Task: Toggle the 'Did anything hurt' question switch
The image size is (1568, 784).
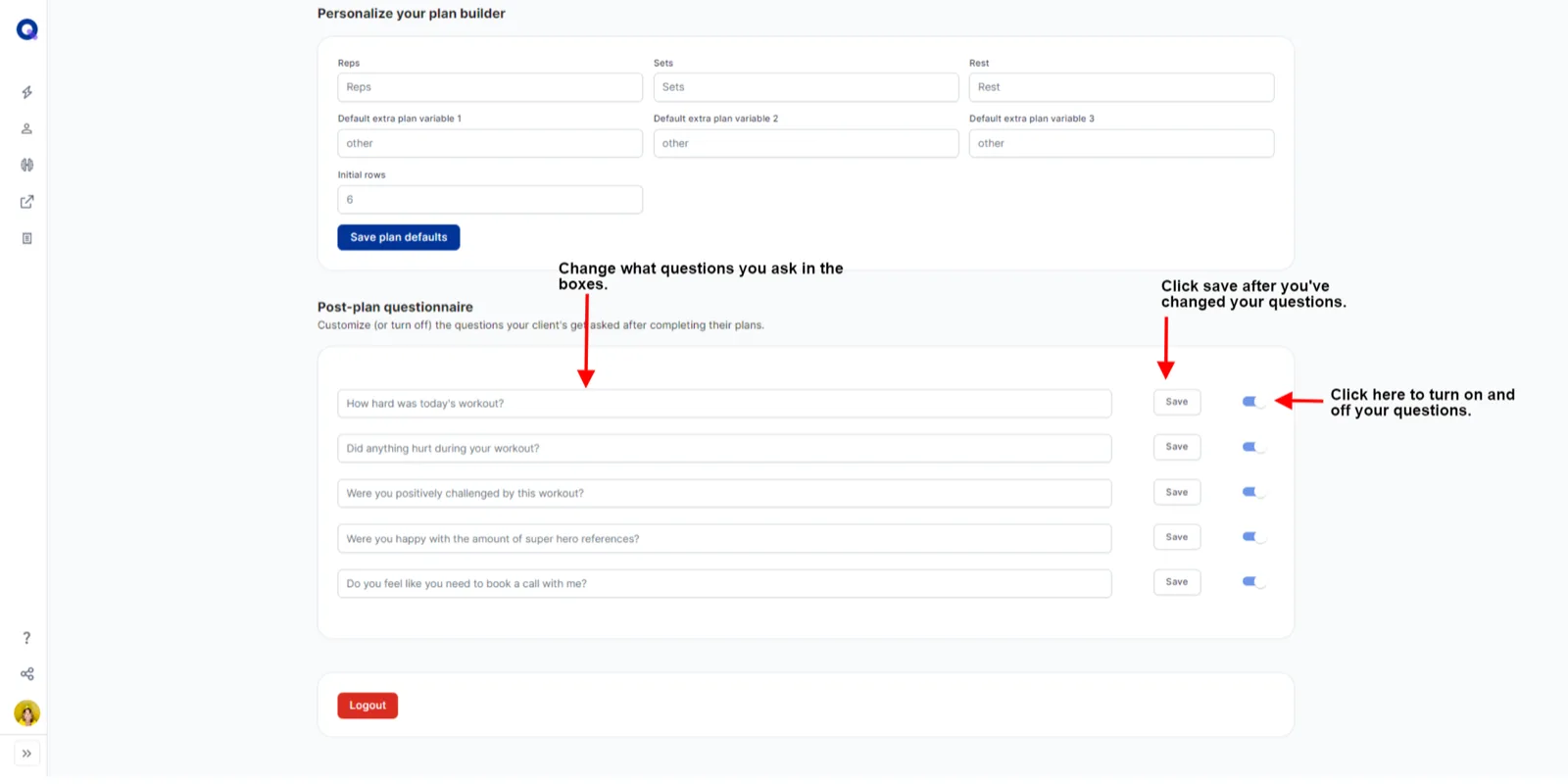Action: [x=1253, y=447]
